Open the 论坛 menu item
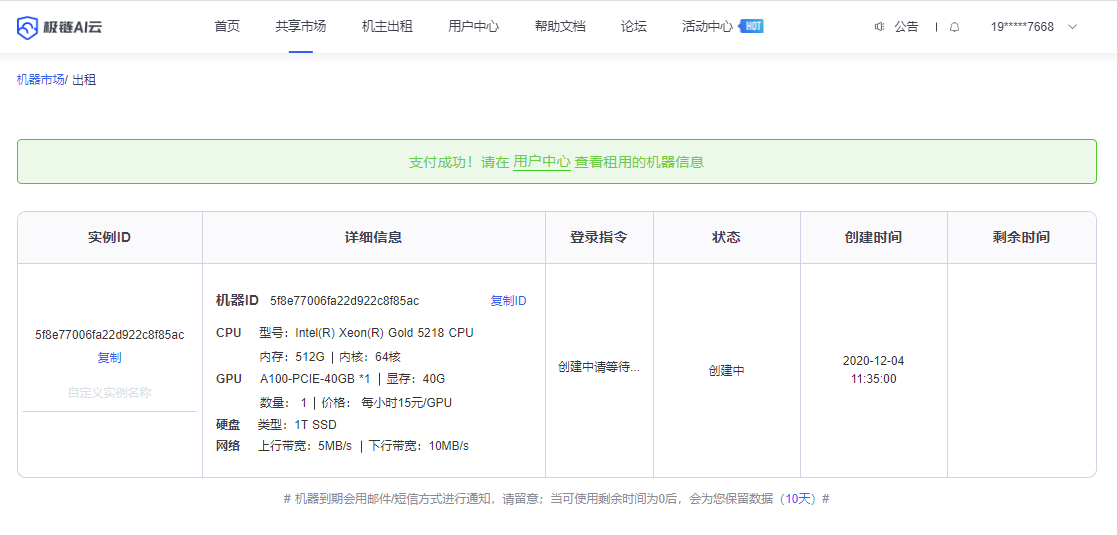Screen dimensions: 1117x535 (x=634, y=27)
